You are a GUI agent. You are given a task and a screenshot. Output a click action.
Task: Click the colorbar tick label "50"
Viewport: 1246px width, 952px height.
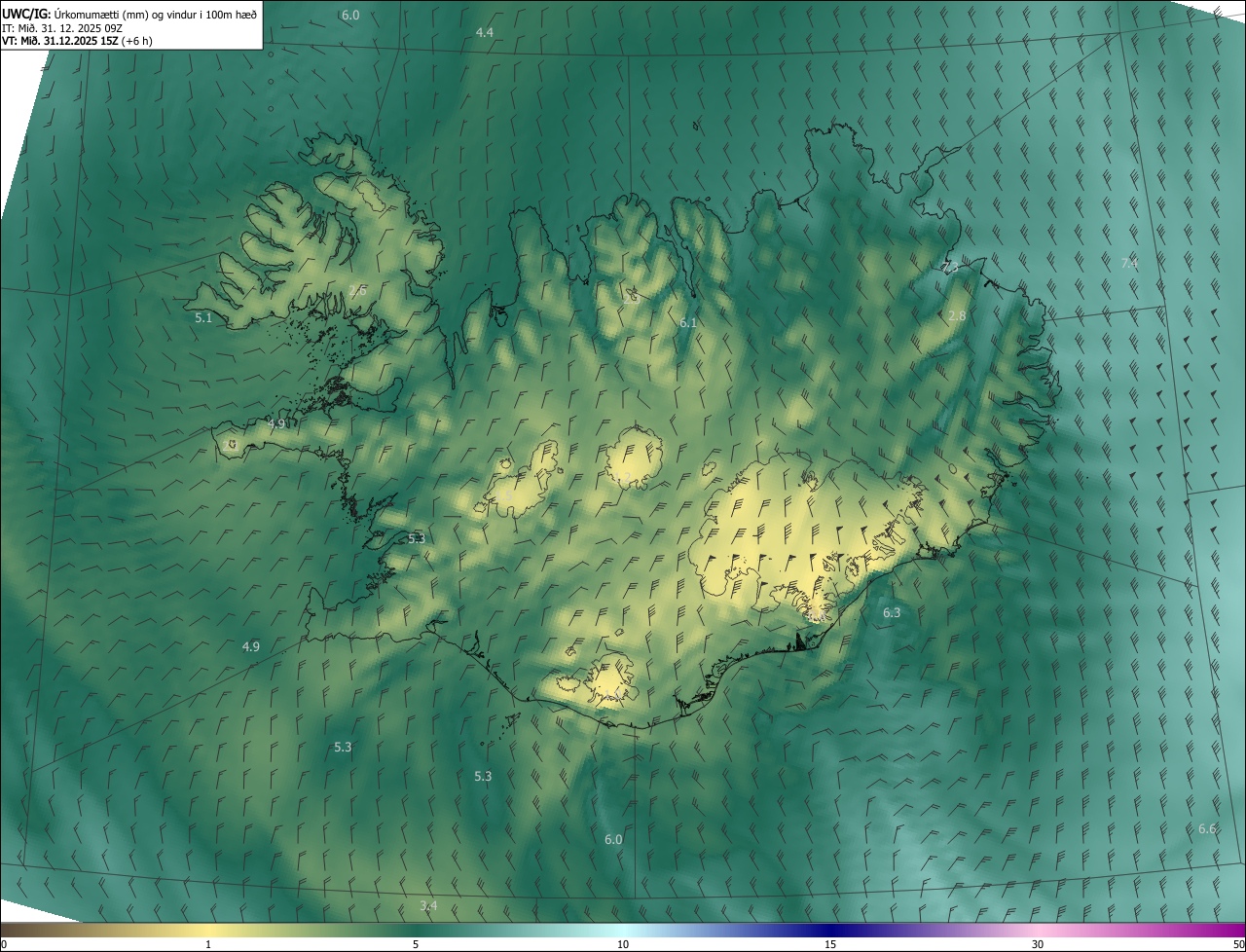[x=1238, y=944]
